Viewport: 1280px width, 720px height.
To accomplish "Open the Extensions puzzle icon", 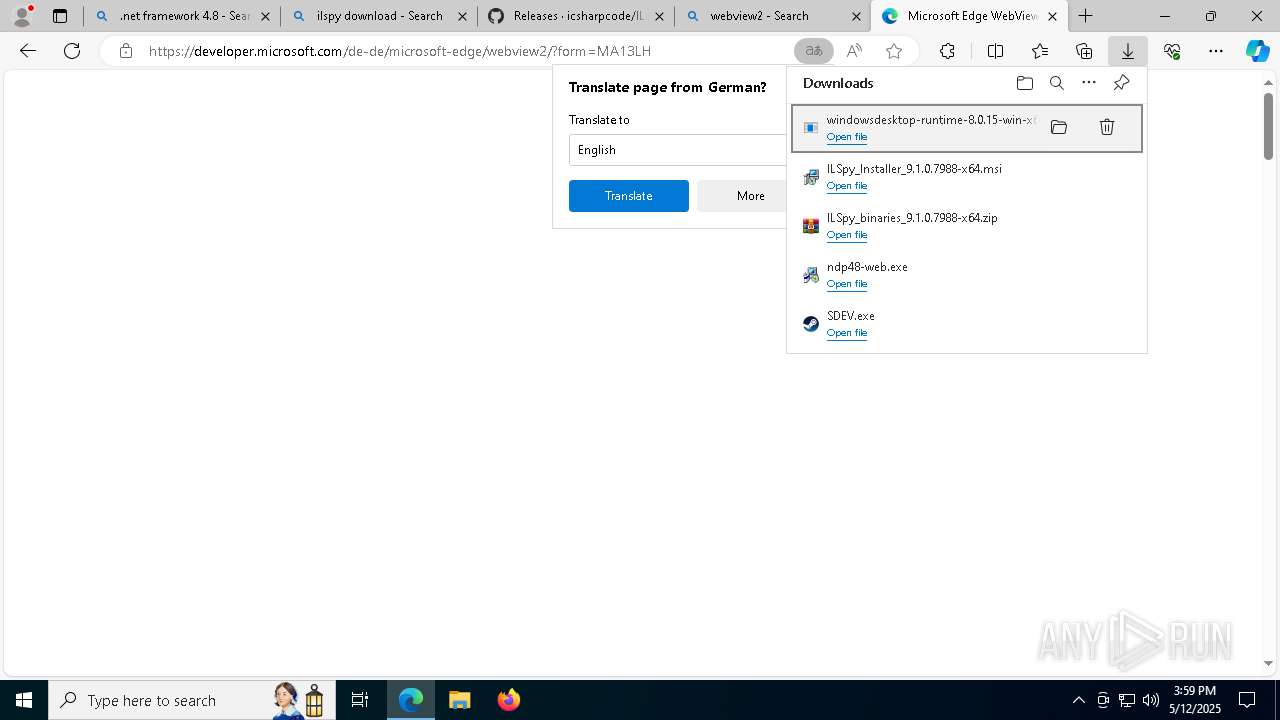I will tap(947, 51).
